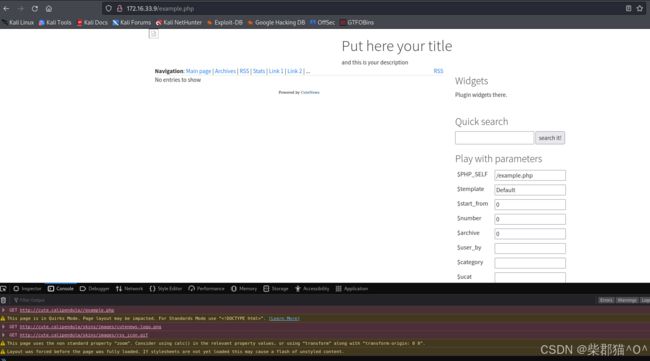The image size is (650, 361).
Task: Go back using the browser back arrow
Action: [6, 8]
